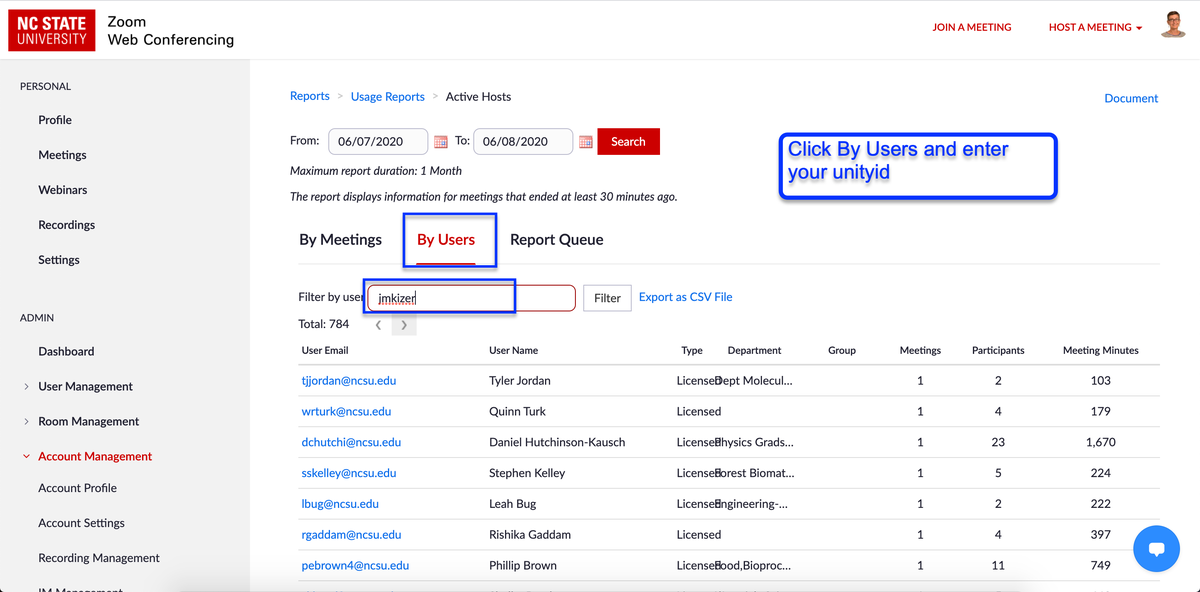This screenshot has height=592, width=1200.
Task: Click the Filter by user text field
Action: (472, 298)
